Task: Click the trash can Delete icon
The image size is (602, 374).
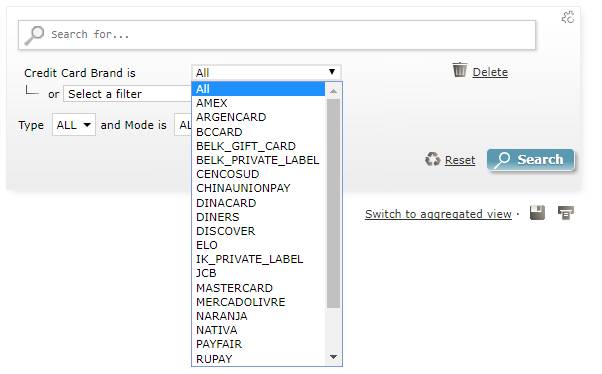Action: pyautogui.click(x=460, y=70)
